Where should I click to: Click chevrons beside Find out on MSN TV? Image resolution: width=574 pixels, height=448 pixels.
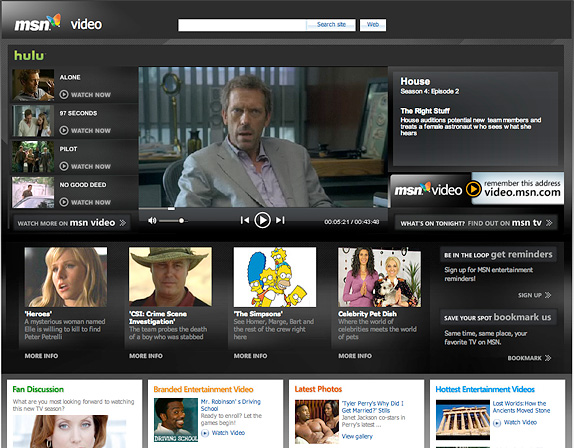[549, 223]
